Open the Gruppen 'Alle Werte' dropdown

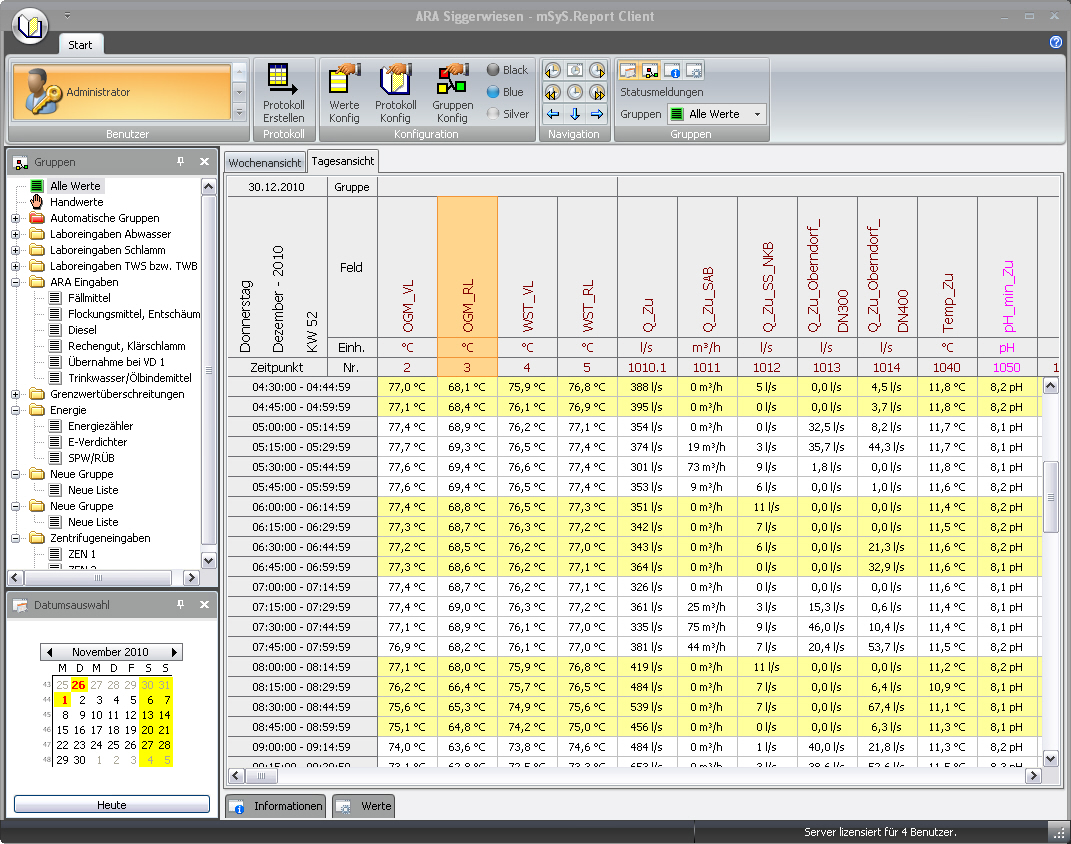tap(757, 114)
